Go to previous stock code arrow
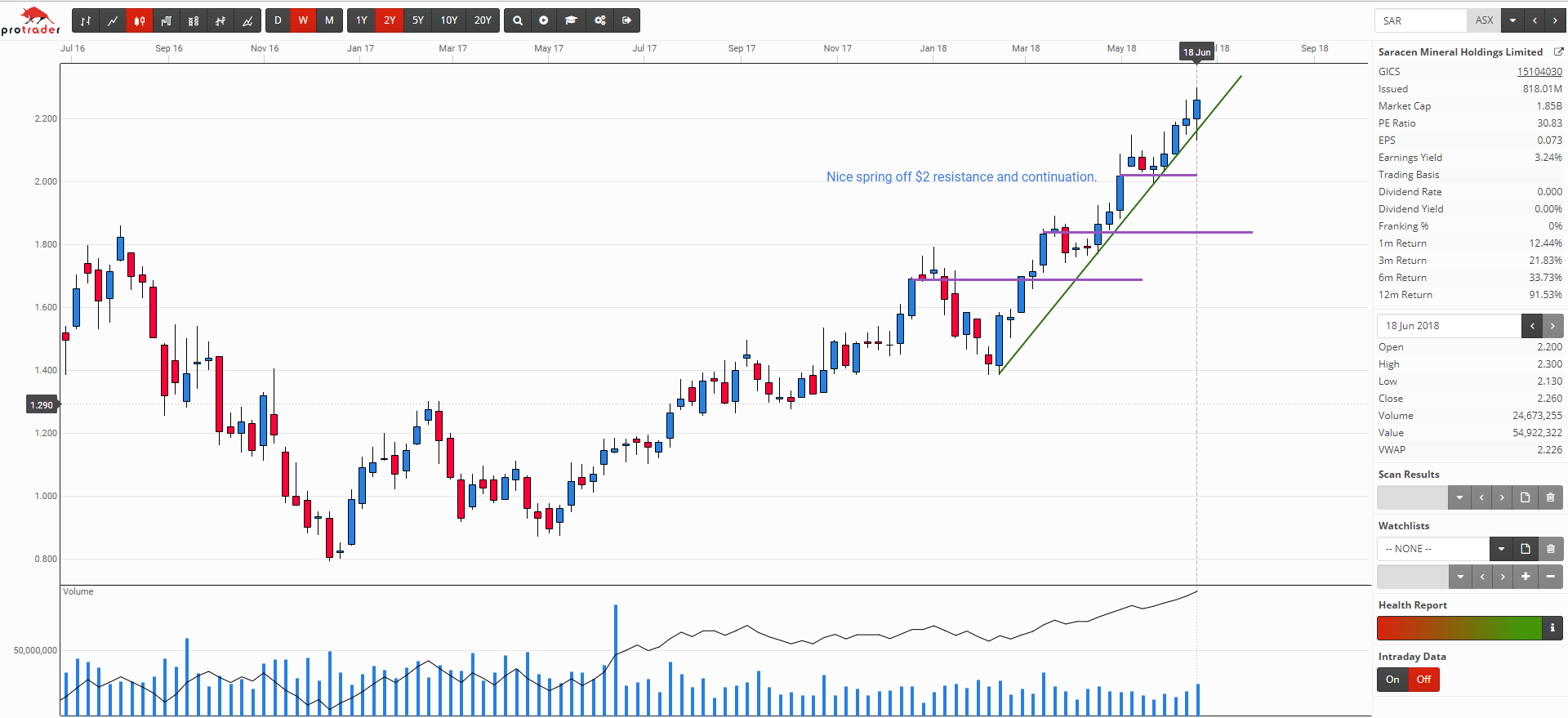The height and width of the screenshot is (718, 1568). (1534, 20)
